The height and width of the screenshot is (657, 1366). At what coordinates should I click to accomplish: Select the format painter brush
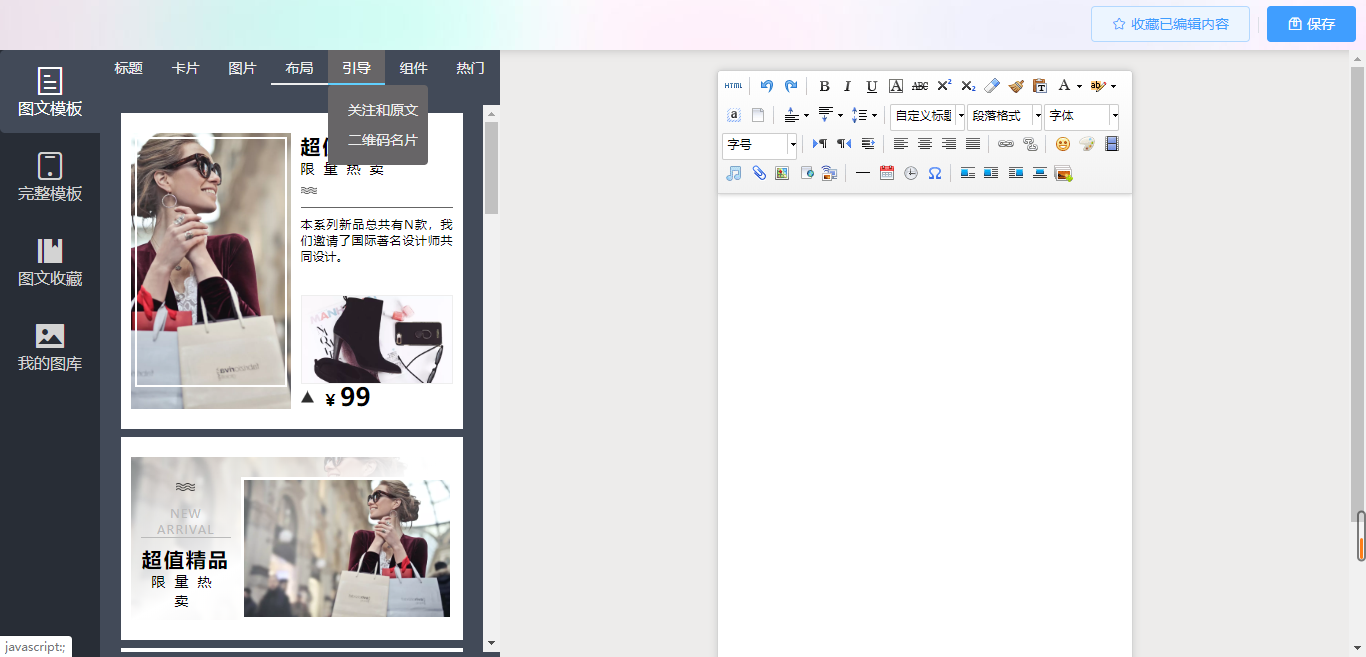(x=1016, y=86)
